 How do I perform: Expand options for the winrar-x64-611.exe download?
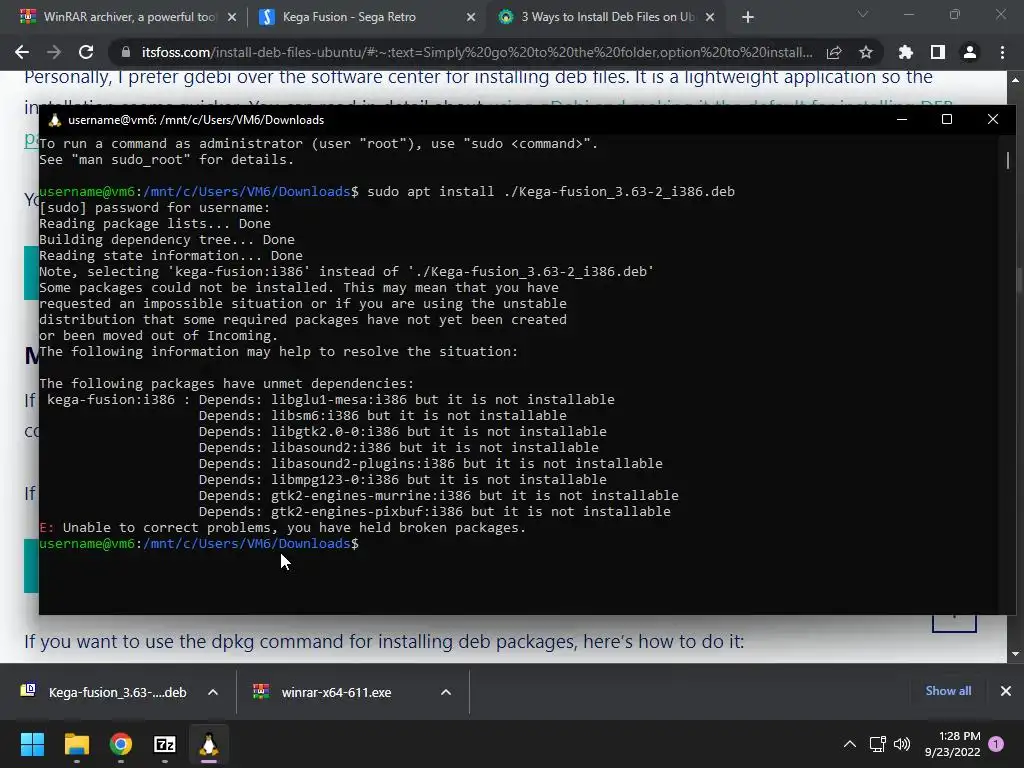coord(446,692)
